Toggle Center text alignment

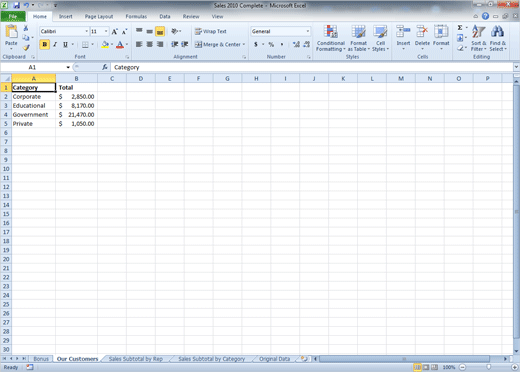pyautogui.click(x=150, y=44)
